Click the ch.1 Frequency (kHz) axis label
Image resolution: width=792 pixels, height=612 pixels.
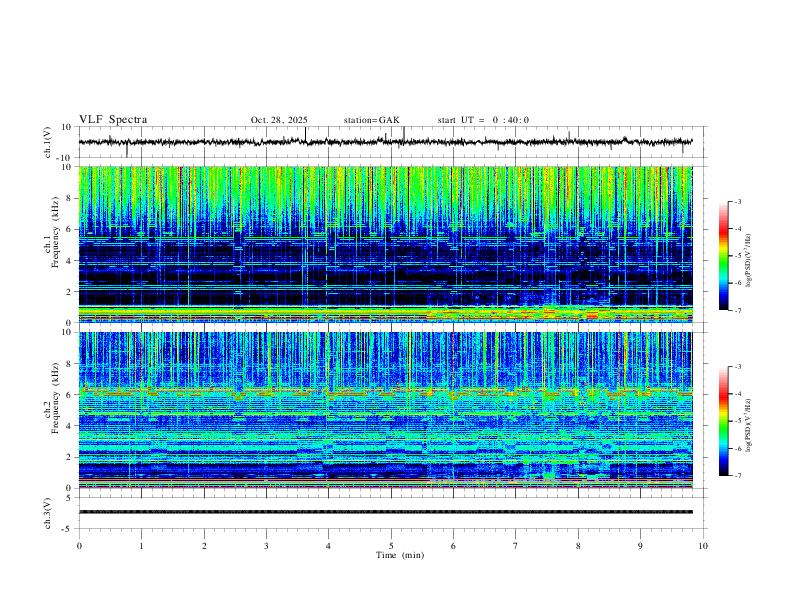tap(51, 233)
